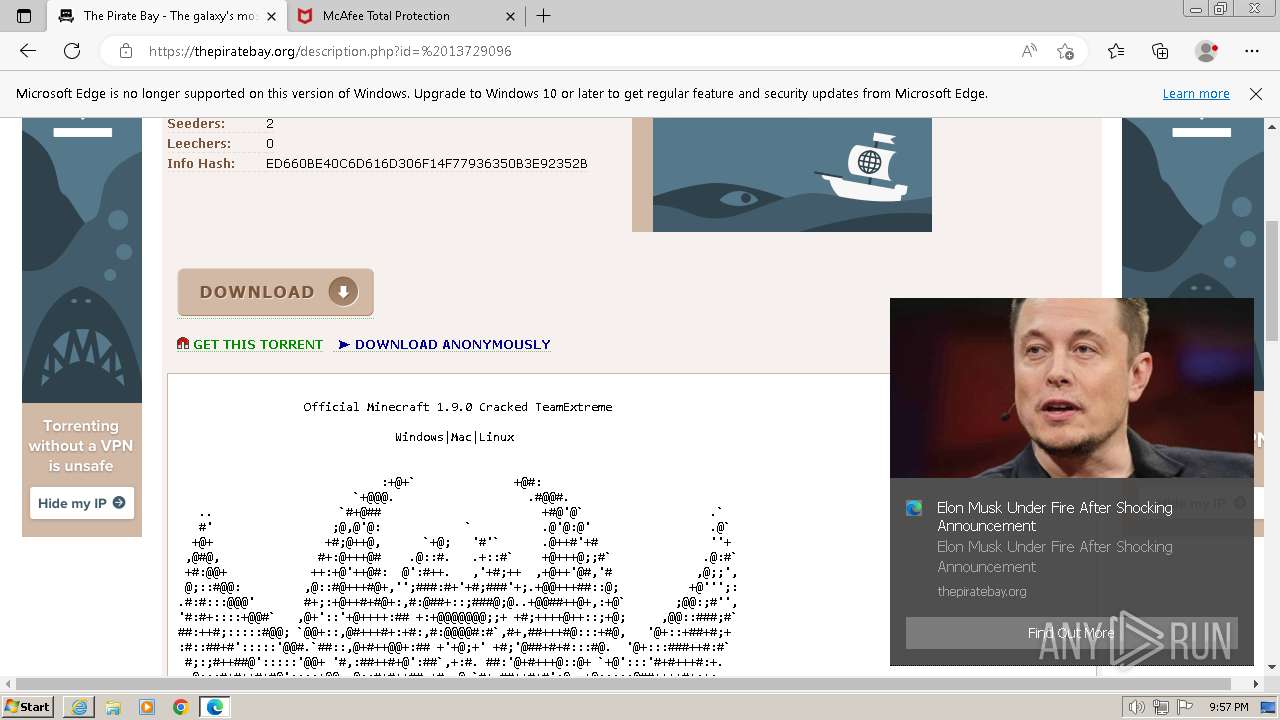Open Windows Media Player from taskbar
This screenshot has width=1280, height=720.
coord(147,707)
